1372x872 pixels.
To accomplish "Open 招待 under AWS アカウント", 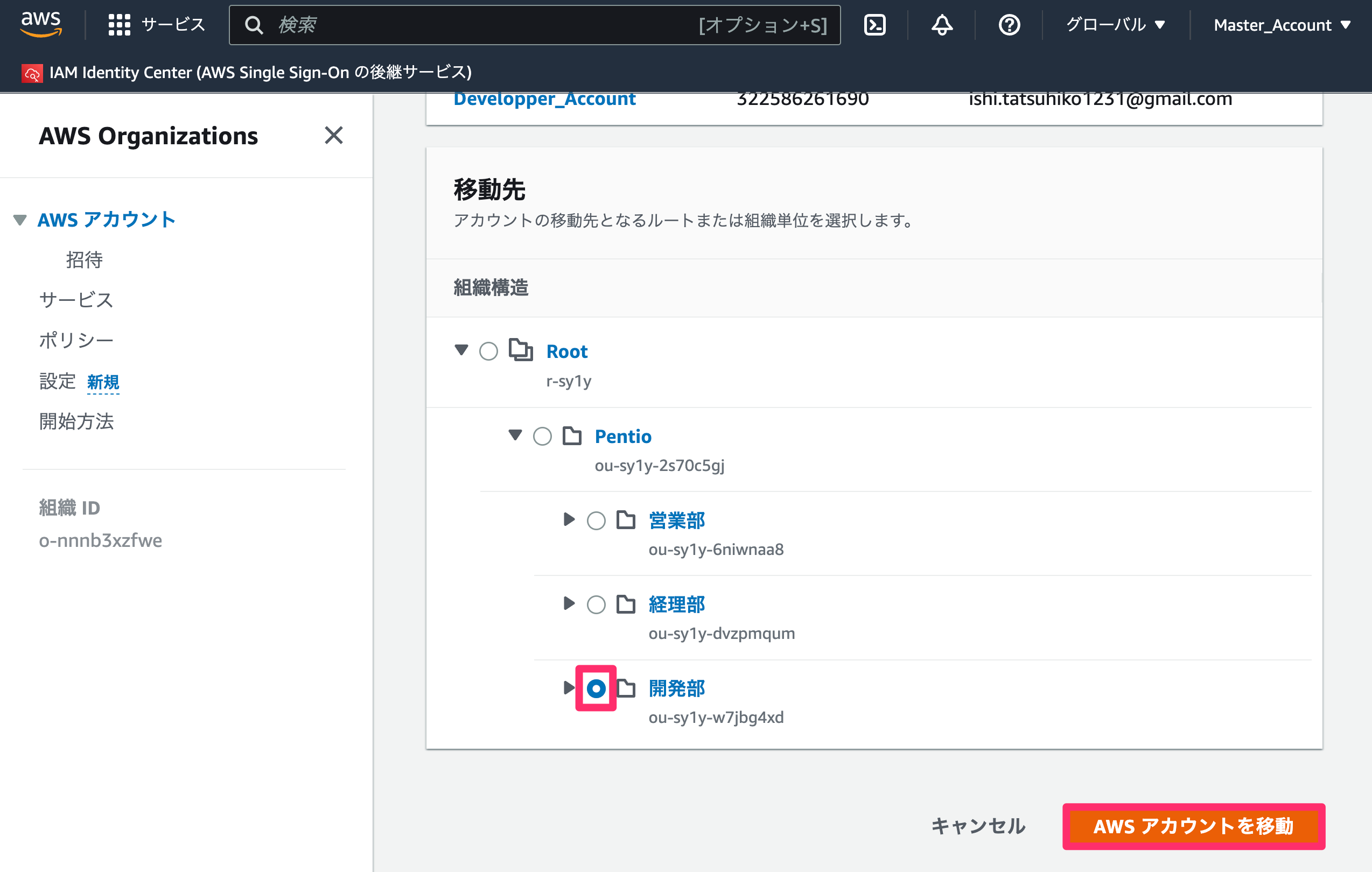I will (85, 260).
